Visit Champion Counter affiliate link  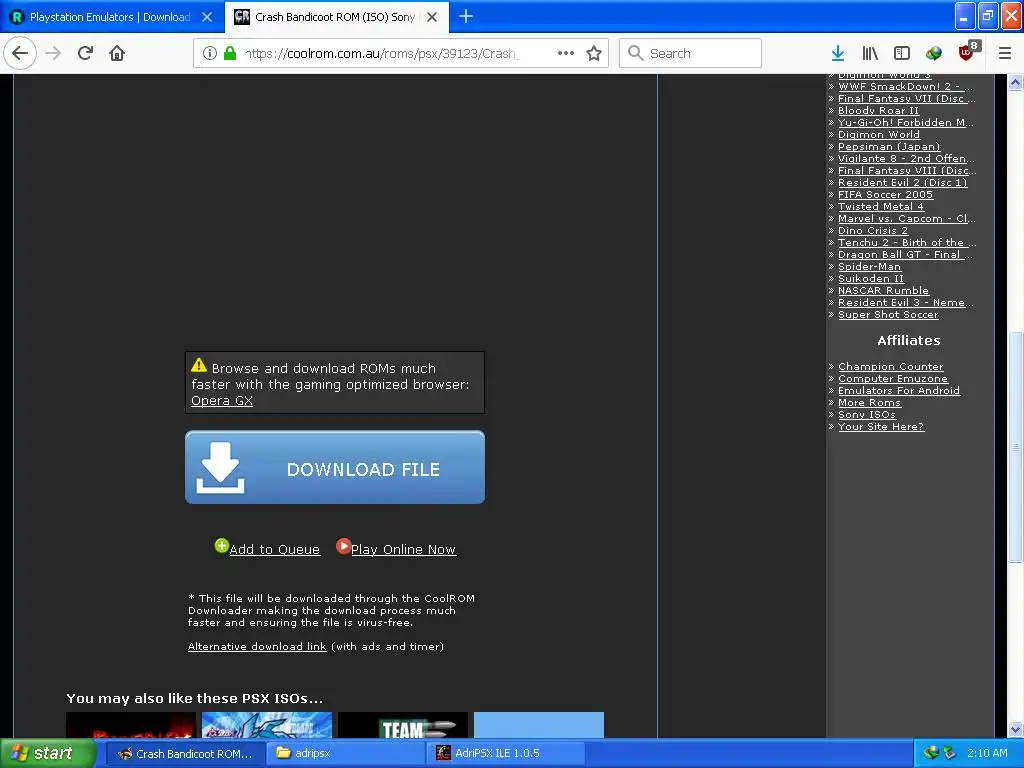point(891,366)
